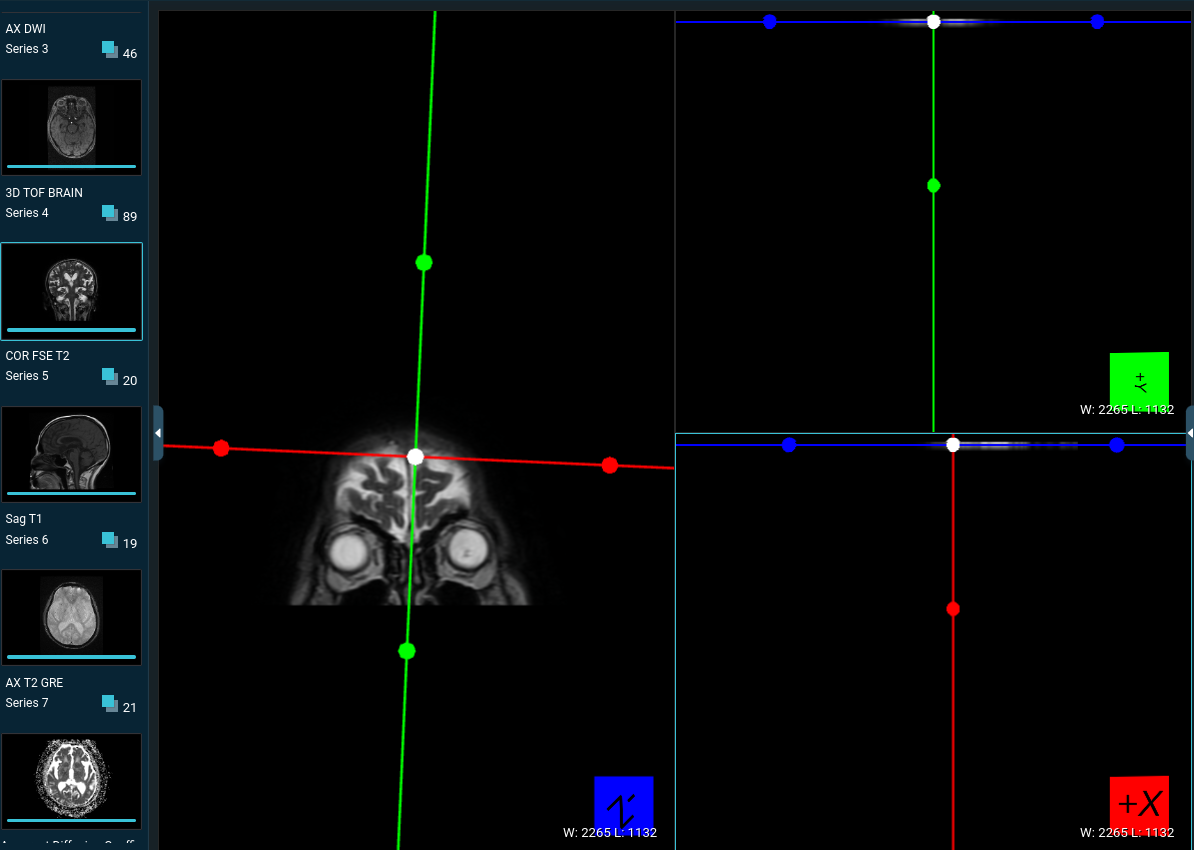Click the Series 7 text

tap(27, 702)
